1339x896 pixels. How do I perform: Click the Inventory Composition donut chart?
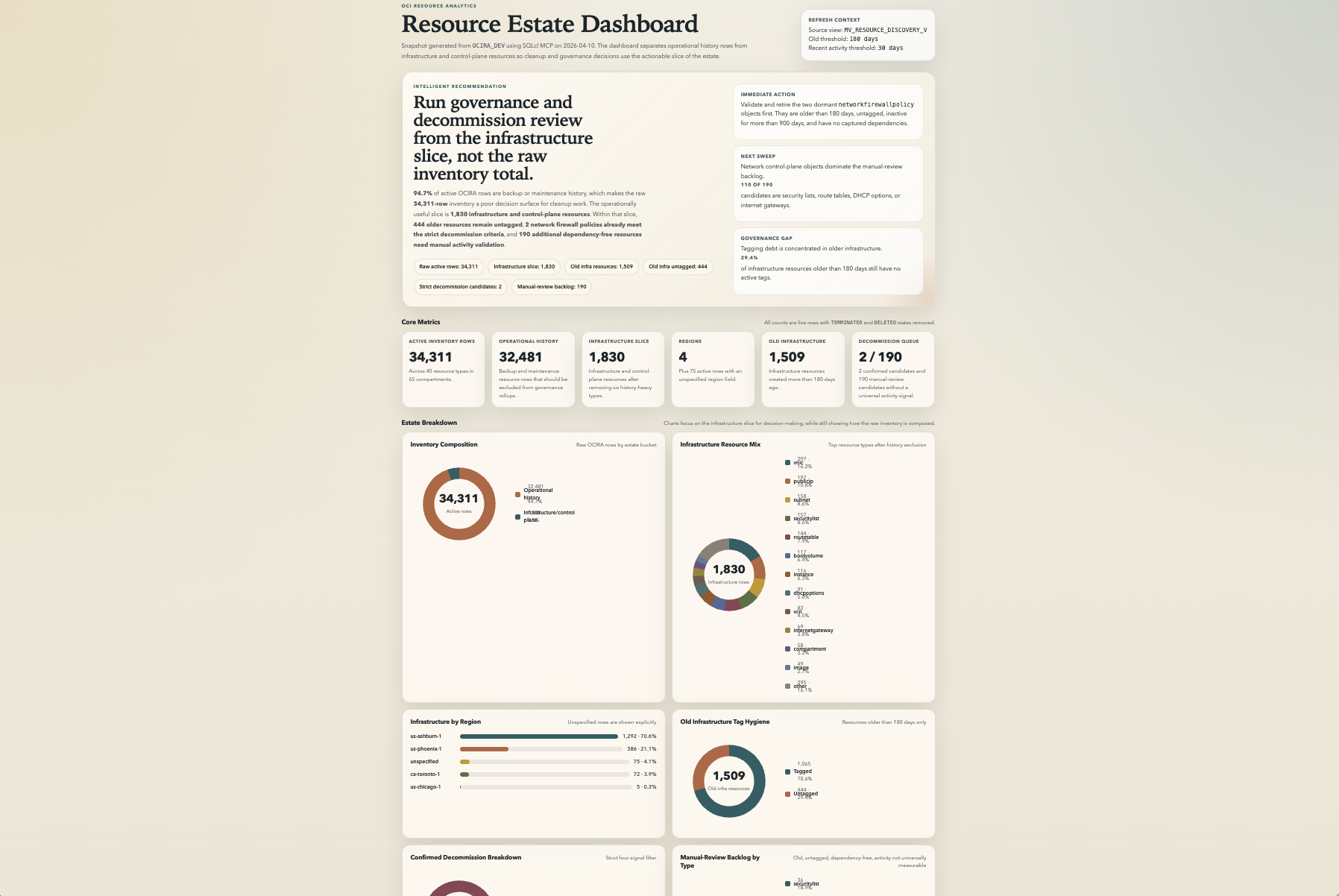tap(459, 504)
